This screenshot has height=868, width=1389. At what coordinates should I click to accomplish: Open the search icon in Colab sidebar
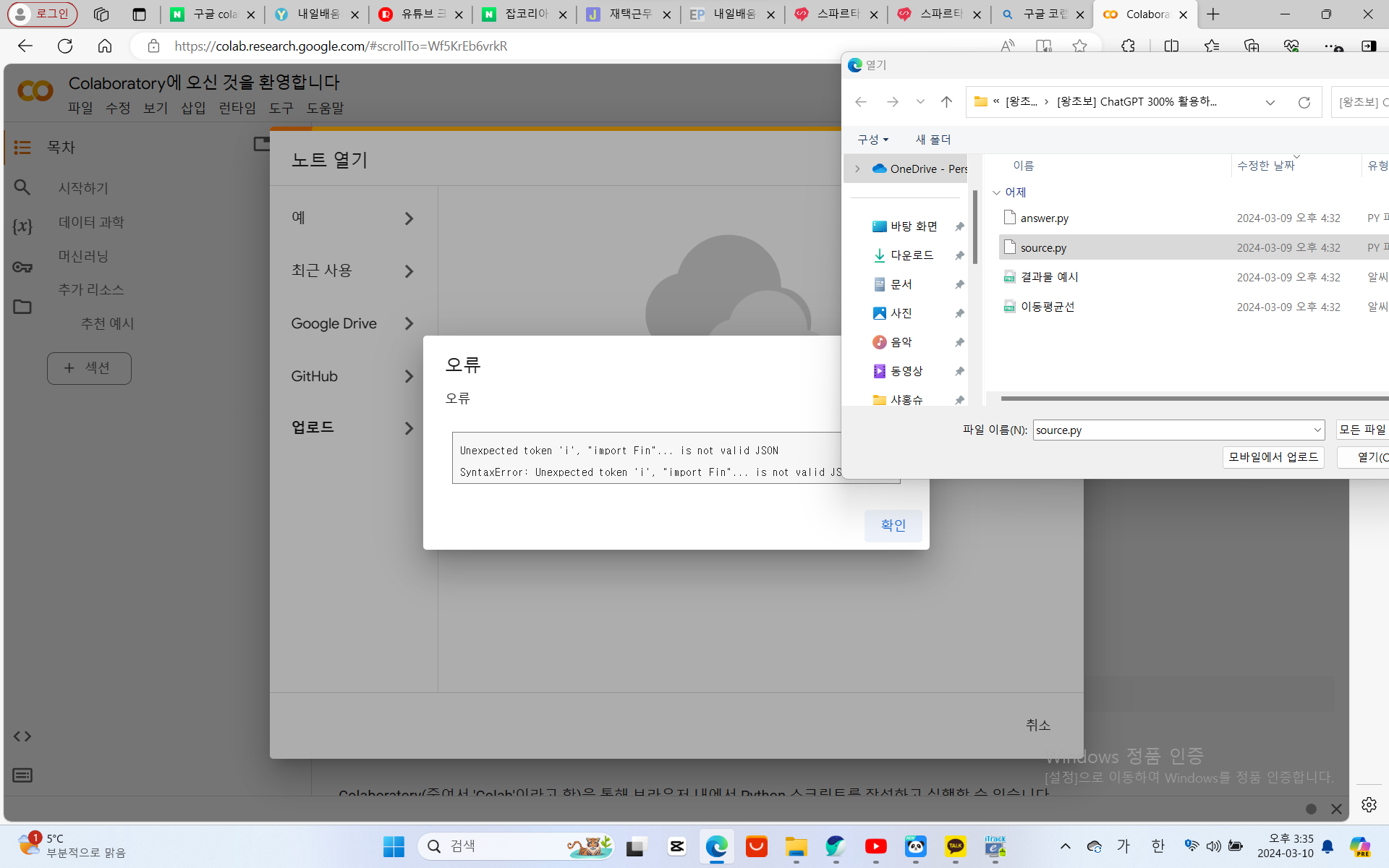(x=22, y=188)
